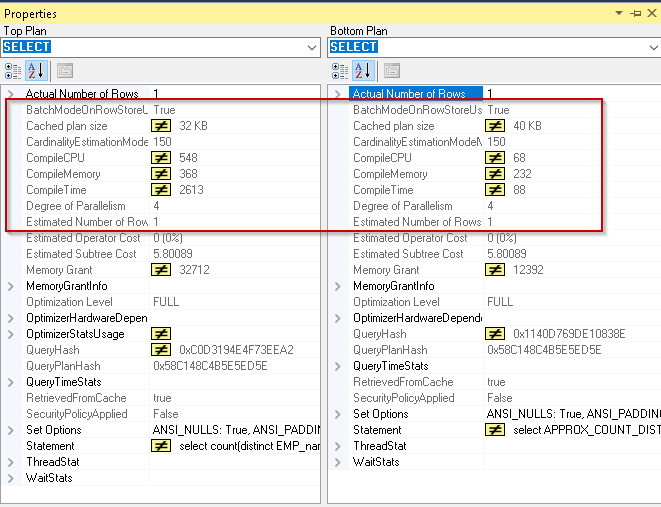
Task: Select Alphabetical sort icon in Top Plan
Action: [36, 70]
